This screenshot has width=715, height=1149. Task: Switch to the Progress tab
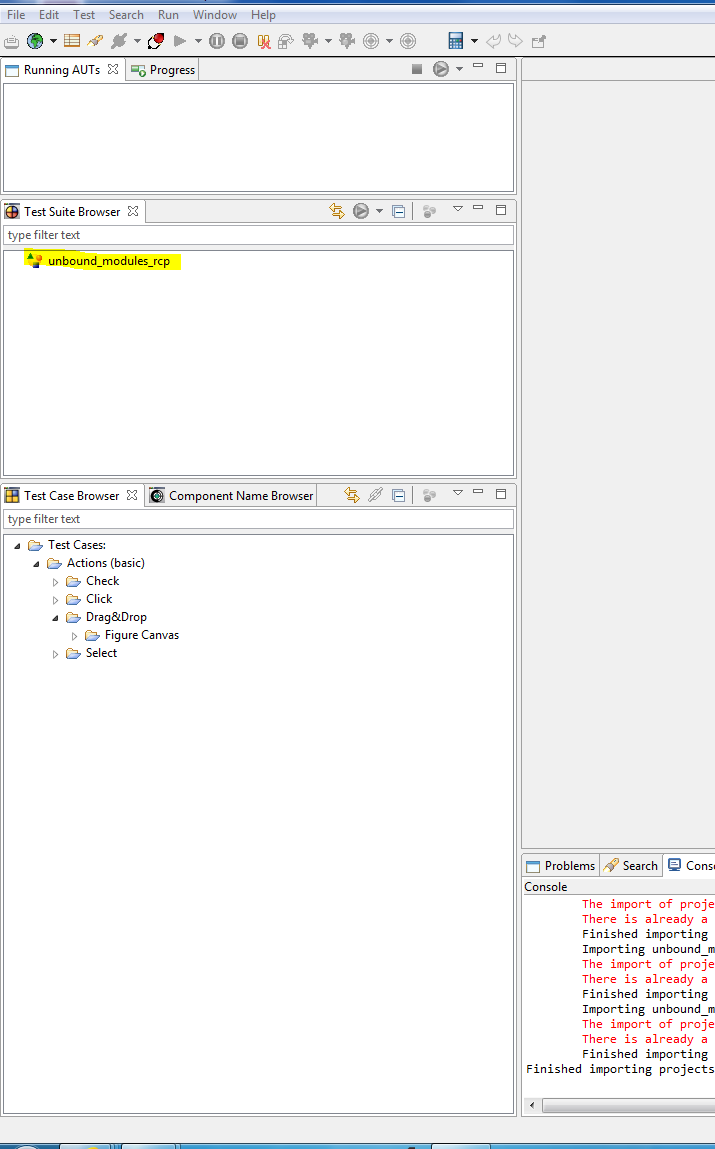click(x=163, y=70)
